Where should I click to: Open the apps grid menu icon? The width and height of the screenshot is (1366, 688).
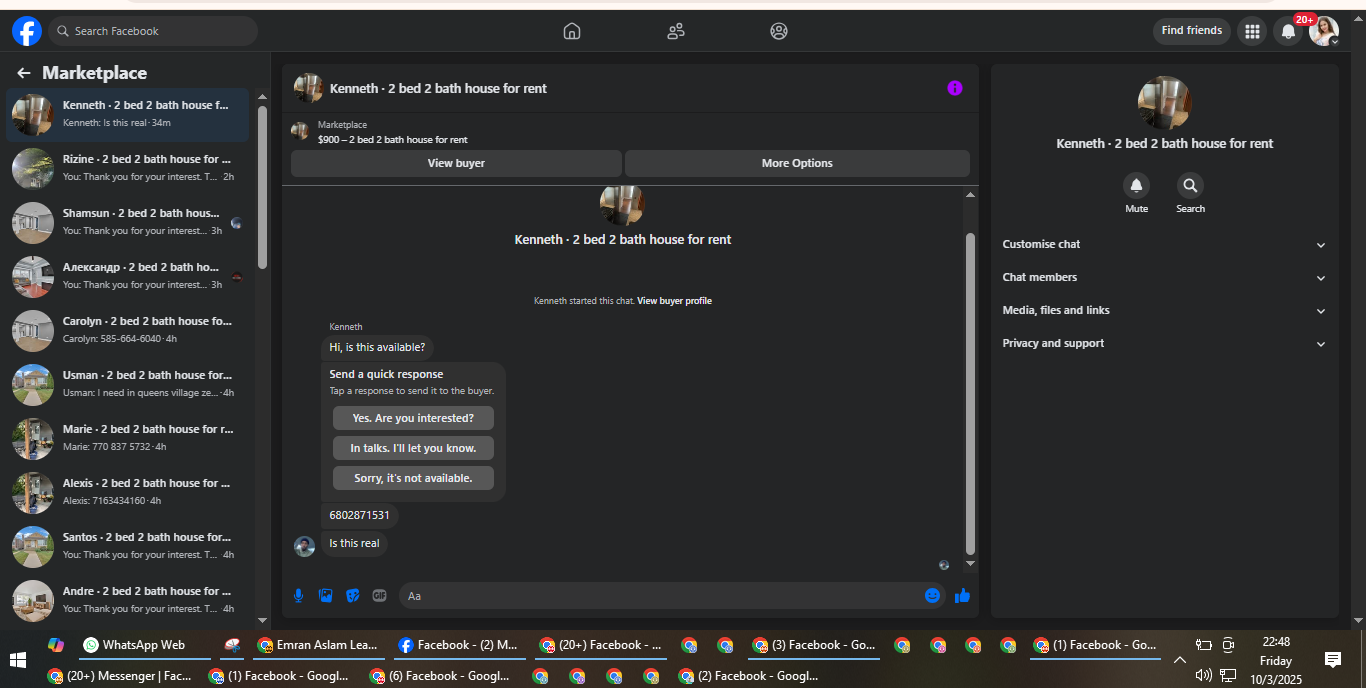(x=1252, y=31)
